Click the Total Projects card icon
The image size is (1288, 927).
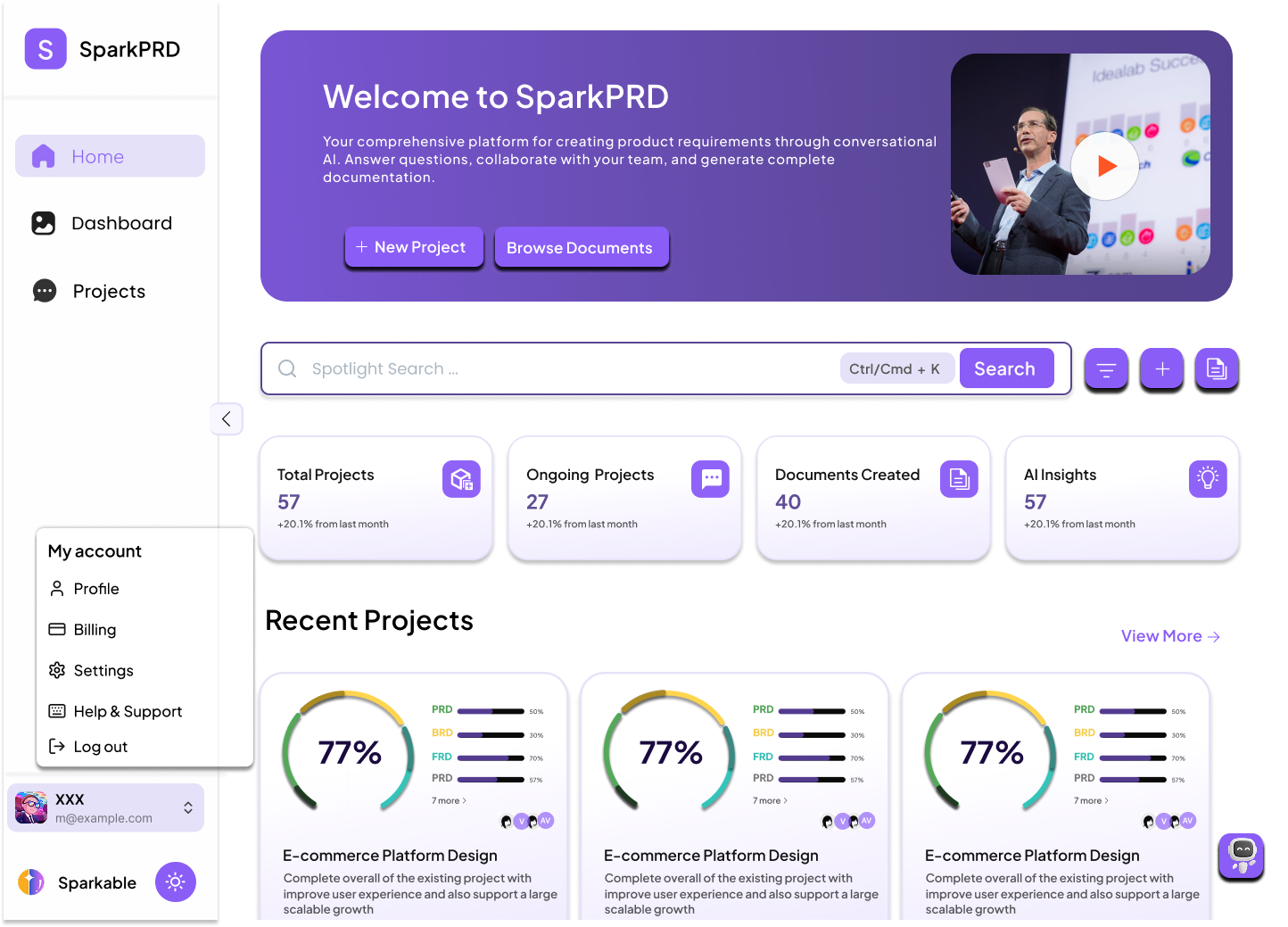click(461, 479)
